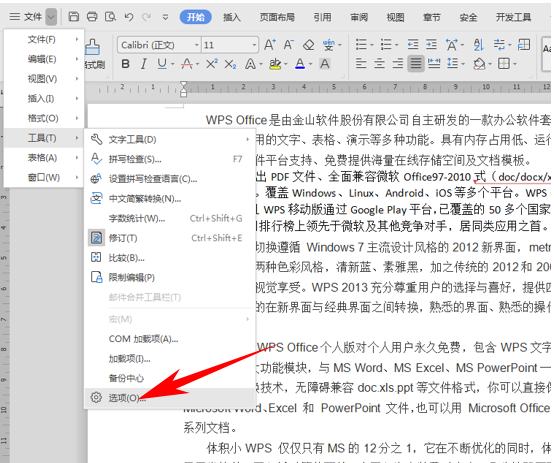
Task: Click the tabs/table layout icon
Action: [x=524, y=45]
